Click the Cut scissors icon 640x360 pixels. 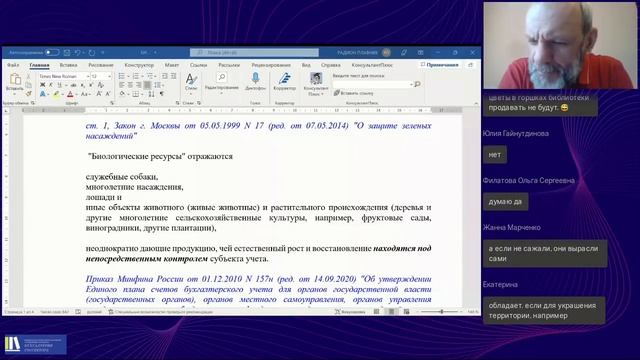pos(28,76)
